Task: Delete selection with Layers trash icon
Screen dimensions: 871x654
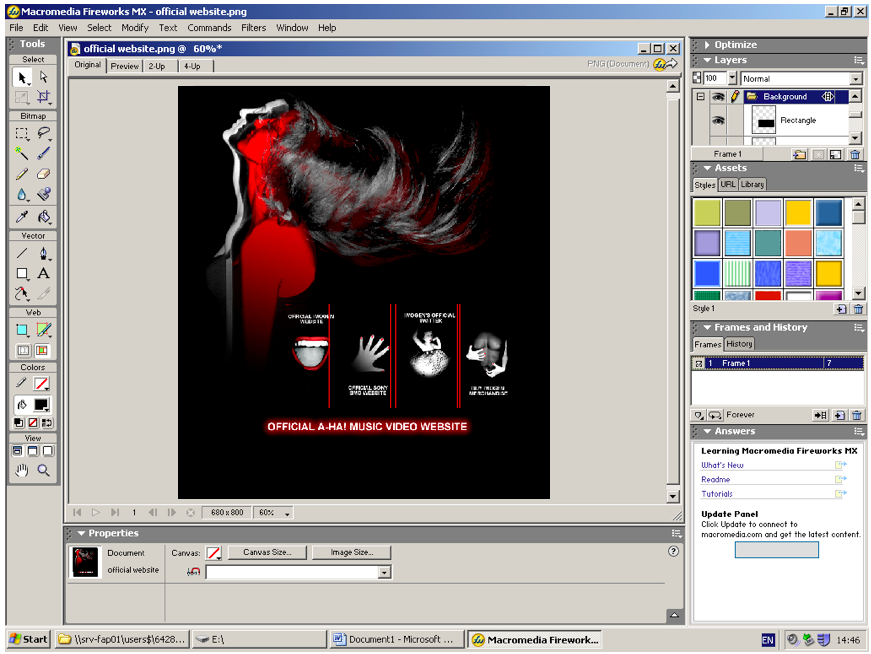Action: [855, 154]
